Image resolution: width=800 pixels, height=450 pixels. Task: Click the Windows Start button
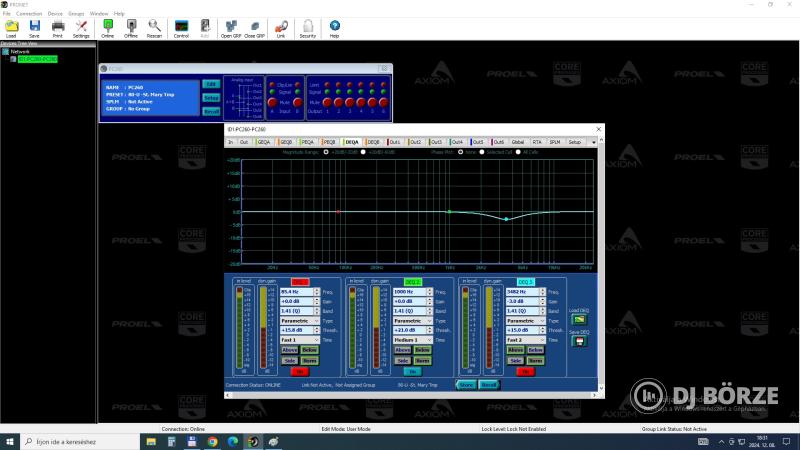click(10, 442)
